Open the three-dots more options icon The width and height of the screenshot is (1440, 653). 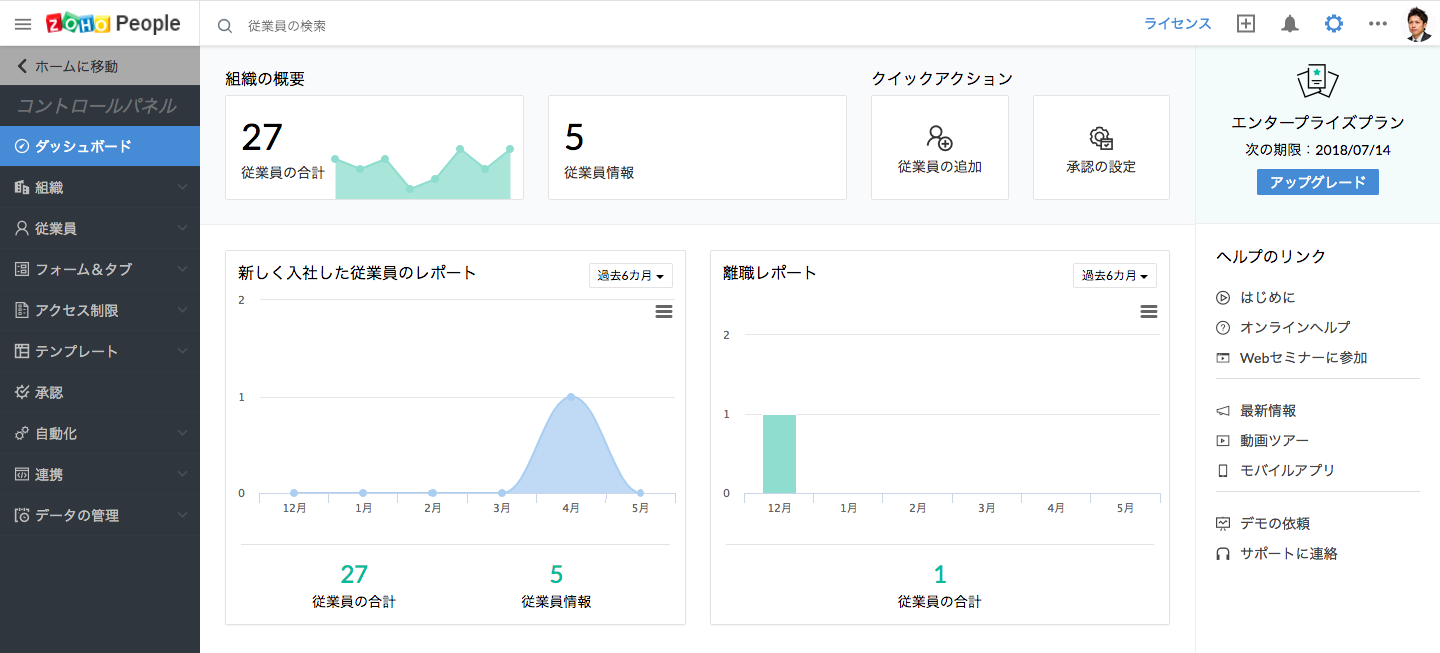1378,24
